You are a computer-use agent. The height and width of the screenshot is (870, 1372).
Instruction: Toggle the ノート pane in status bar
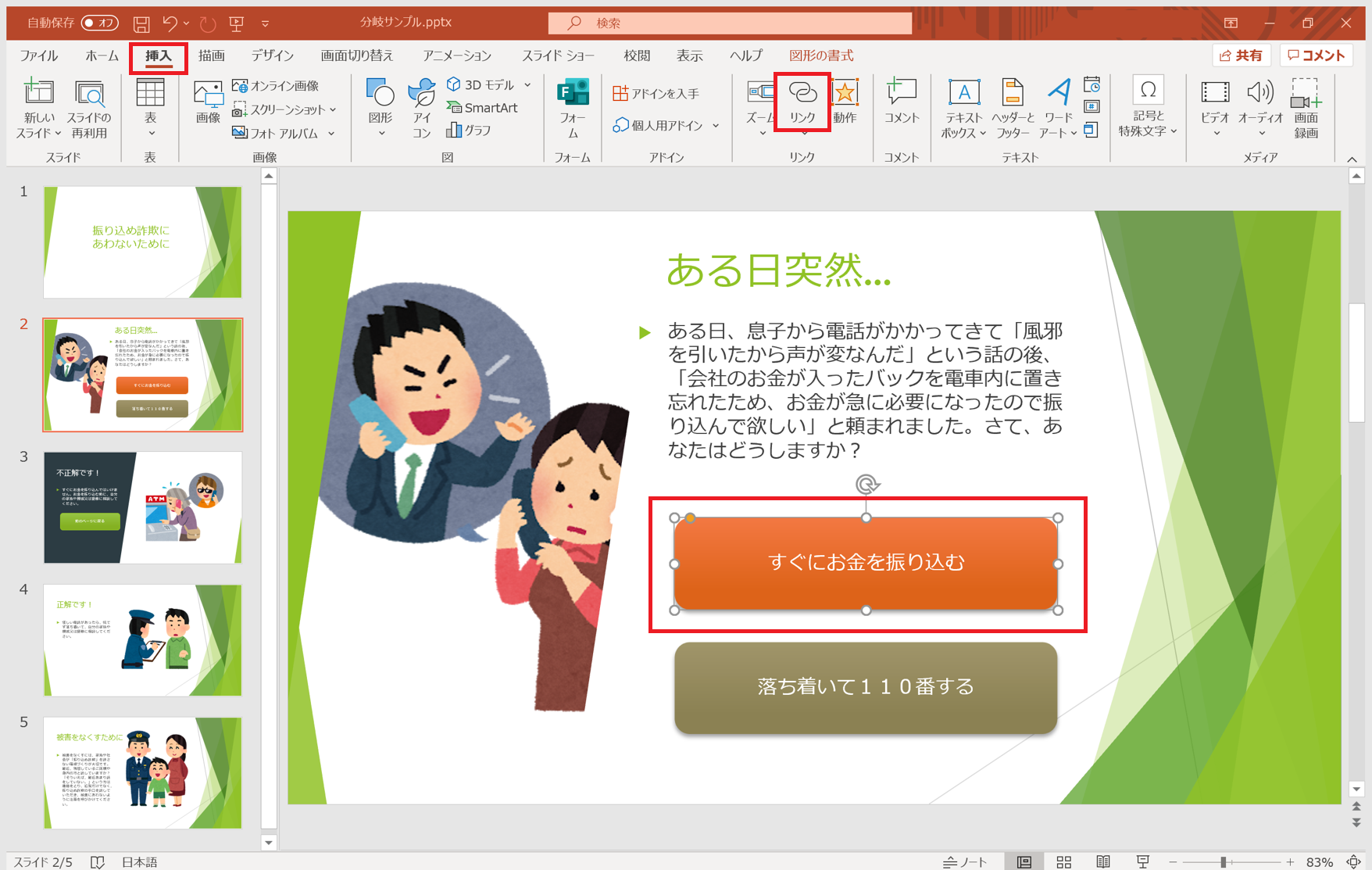966,861
